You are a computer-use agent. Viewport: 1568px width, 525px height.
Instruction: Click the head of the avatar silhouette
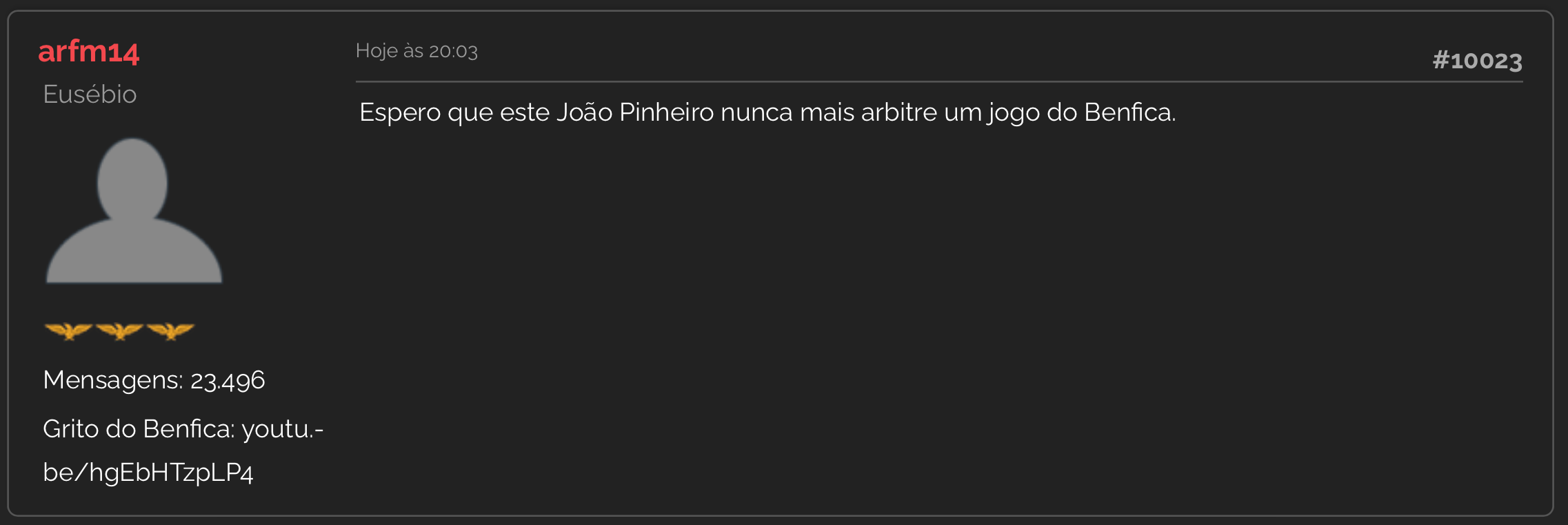point(132,181)
